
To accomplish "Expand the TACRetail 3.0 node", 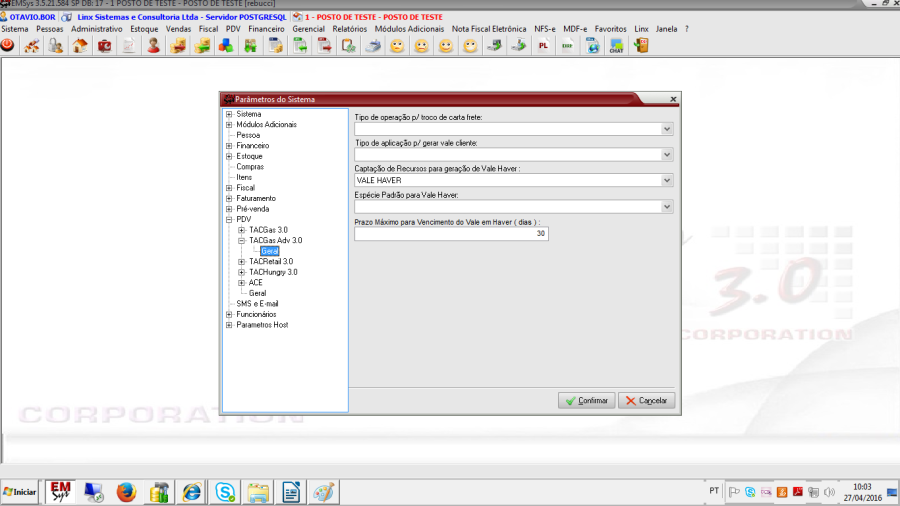I will (x=242, y=262).
